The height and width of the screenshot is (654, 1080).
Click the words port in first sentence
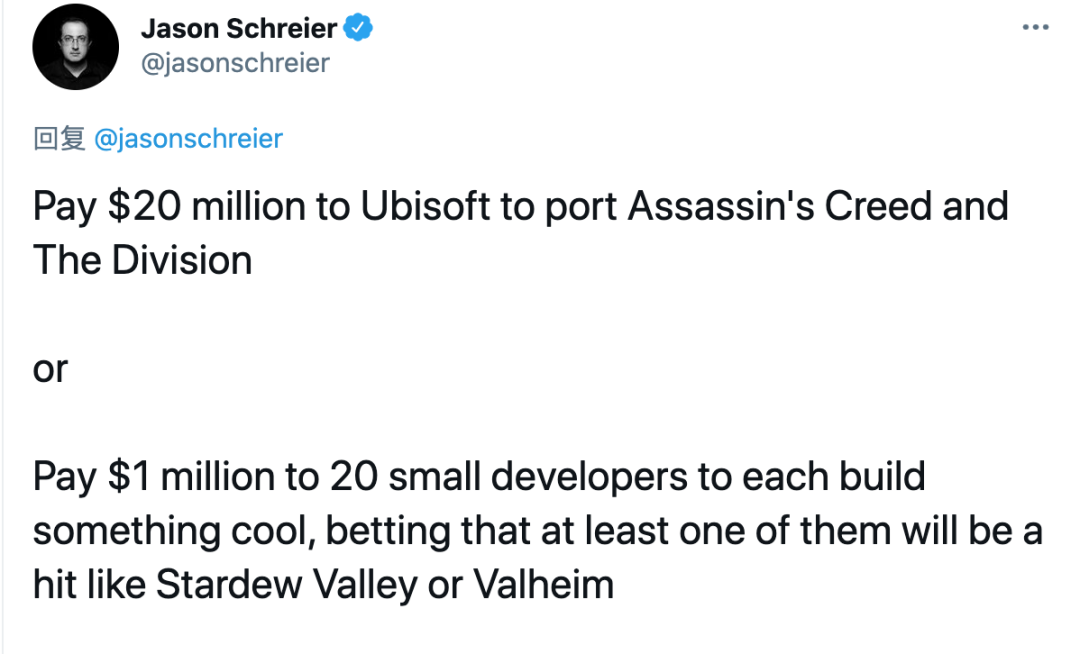tap(581, 209)
